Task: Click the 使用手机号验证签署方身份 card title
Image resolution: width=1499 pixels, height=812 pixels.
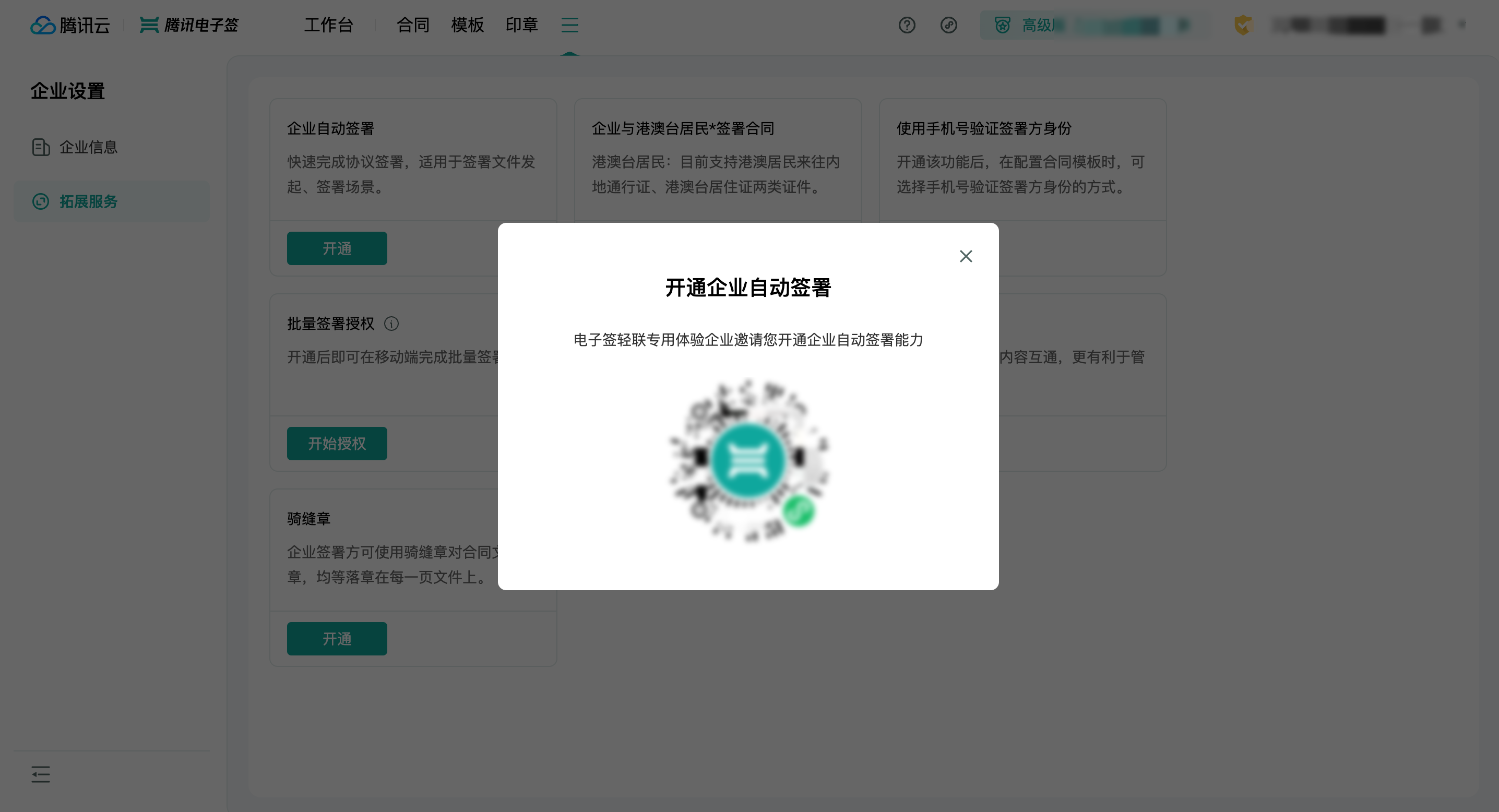Action: (984, 128)
